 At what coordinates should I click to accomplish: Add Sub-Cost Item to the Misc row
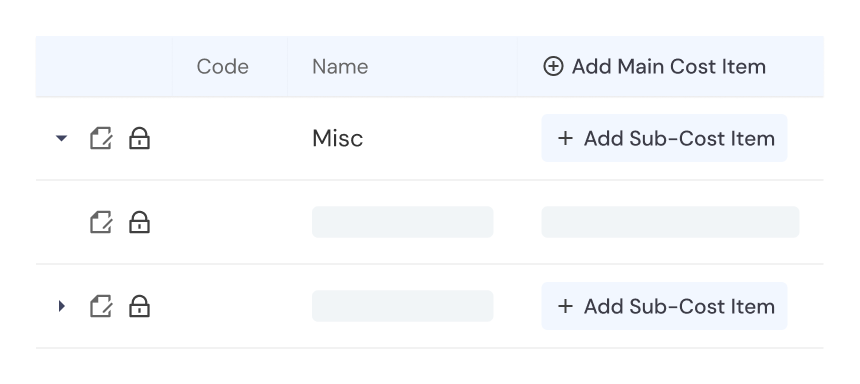point(664,138)
